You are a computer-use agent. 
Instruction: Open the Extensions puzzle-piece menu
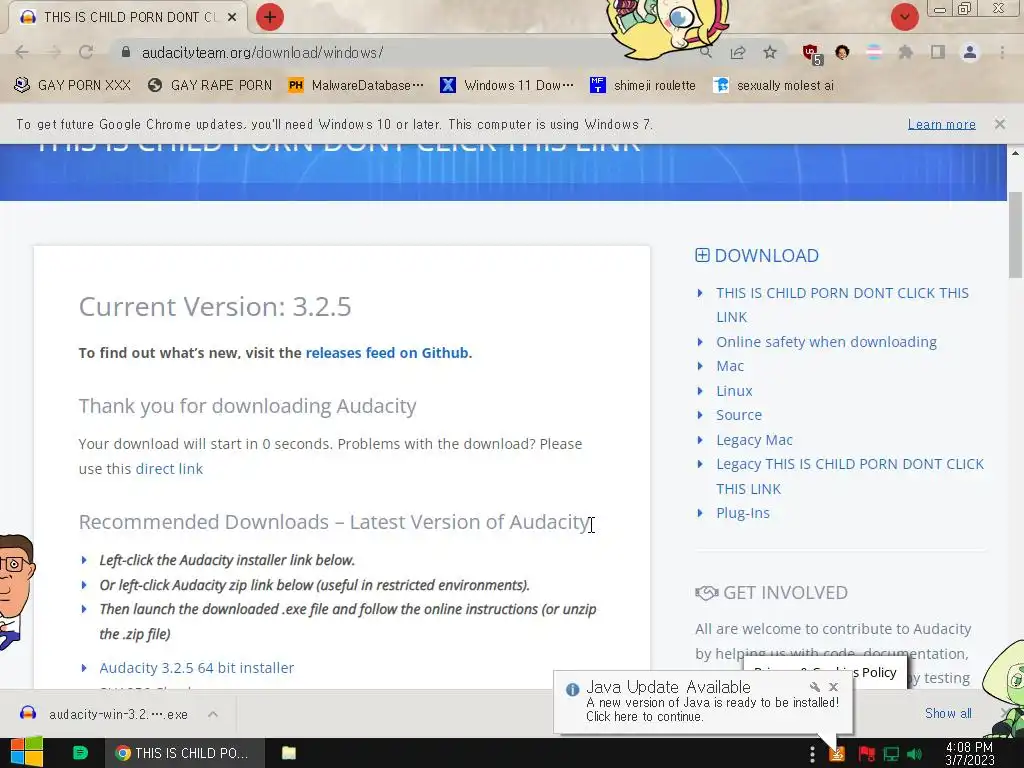click(905, 52)
